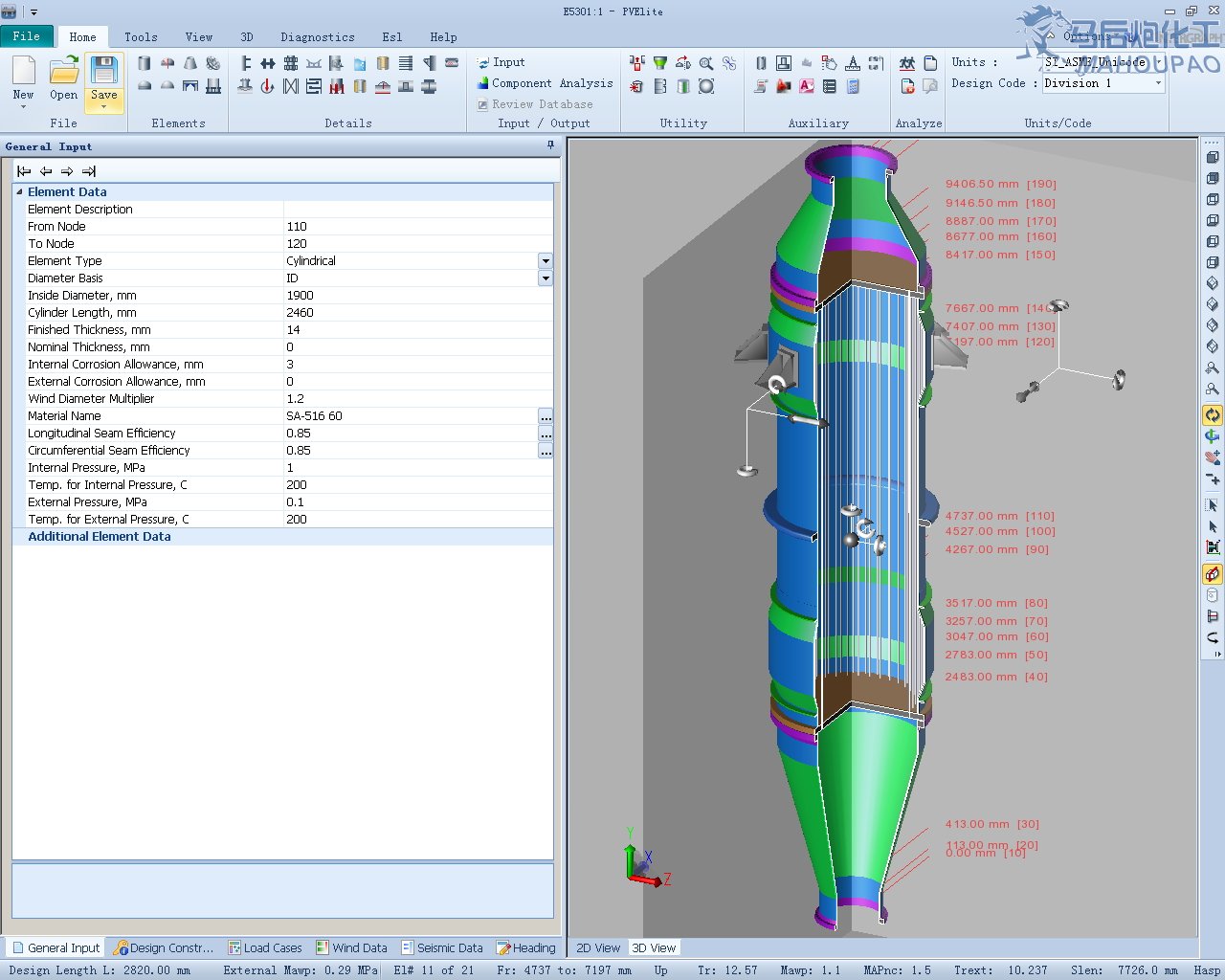Image resolution: width=1225 pixels, height=980 pixels.
Task: Click the Open folder icon
Action: coord(64,70)
